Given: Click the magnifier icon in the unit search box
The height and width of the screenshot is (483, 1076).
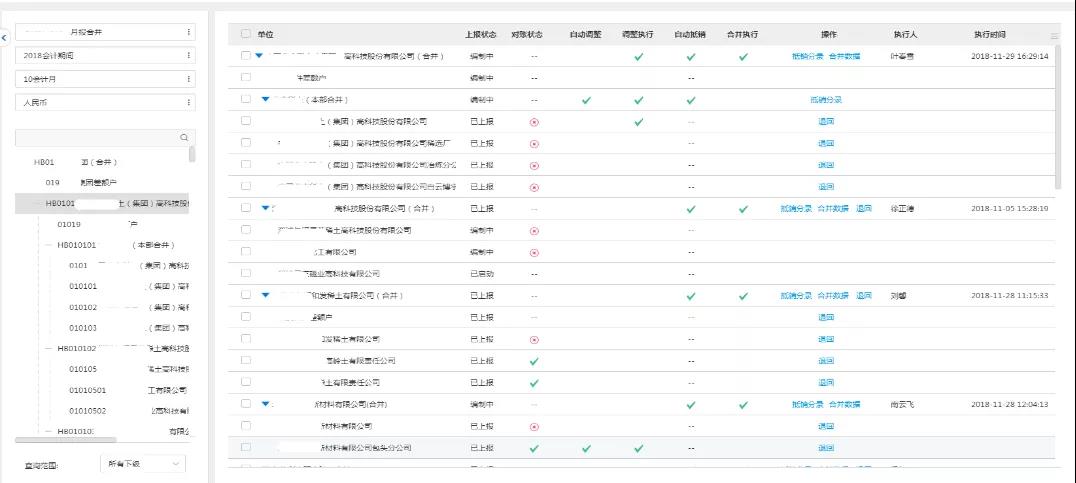Looking at the screenshot, I should coord(184,137).
